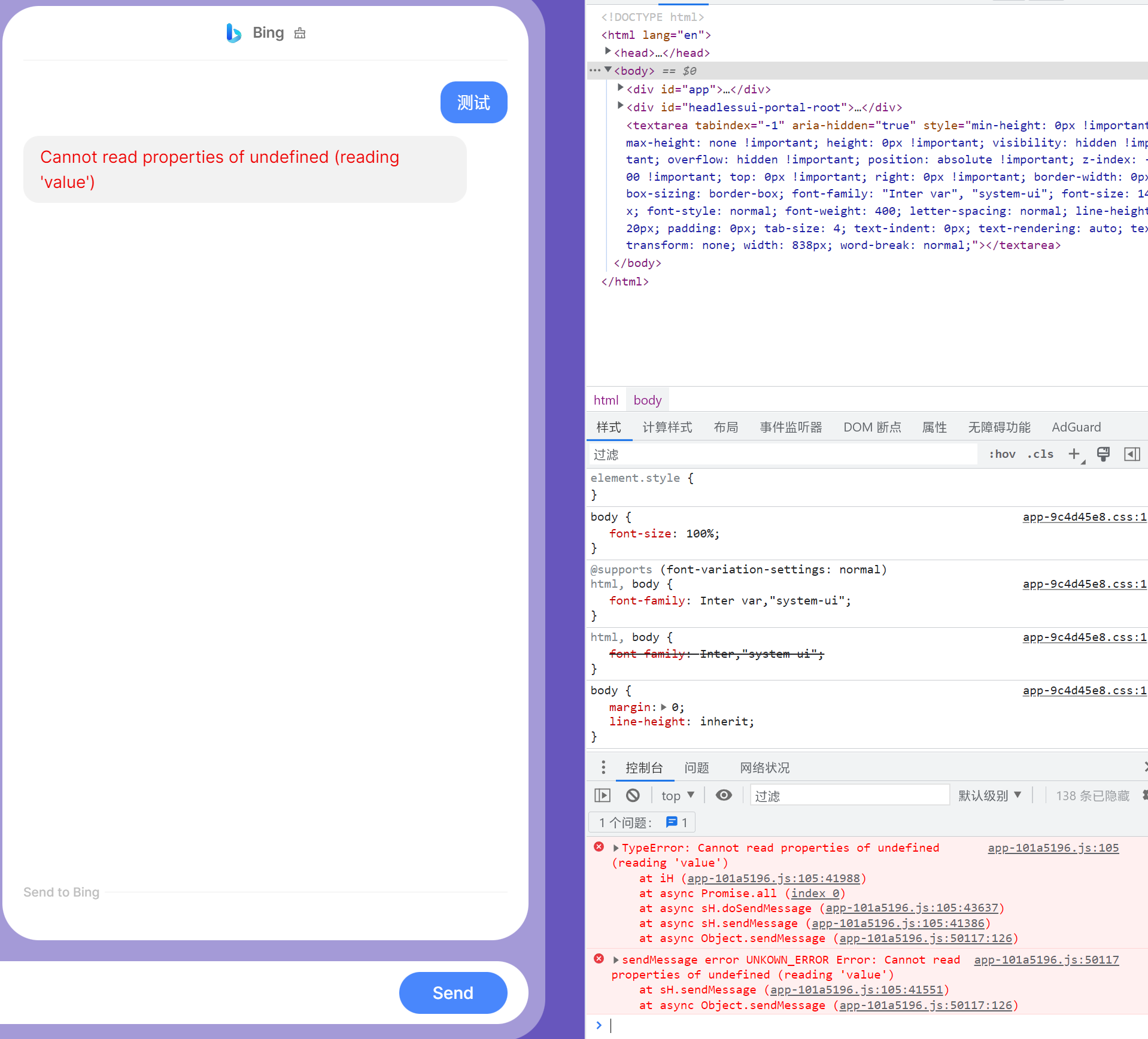The image size is (1148, 1039).
Task: Open rendering emulations with the paintbrush icon
Action: 1103,454
